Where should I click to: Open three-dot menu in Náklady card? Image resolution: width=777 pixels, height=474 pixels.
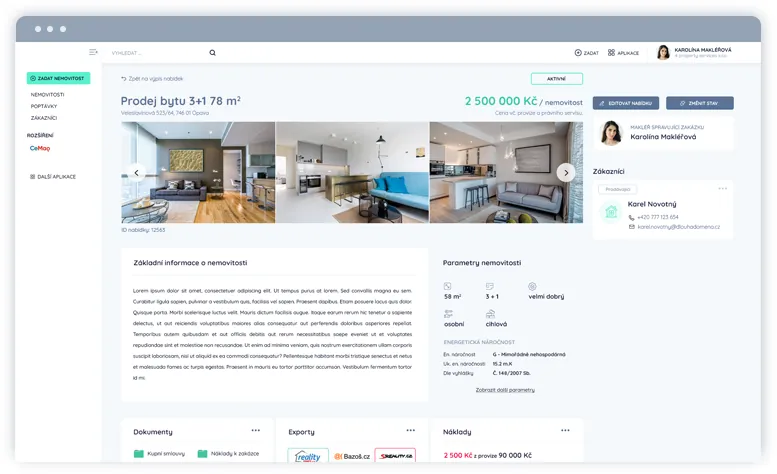click(565, 430)
